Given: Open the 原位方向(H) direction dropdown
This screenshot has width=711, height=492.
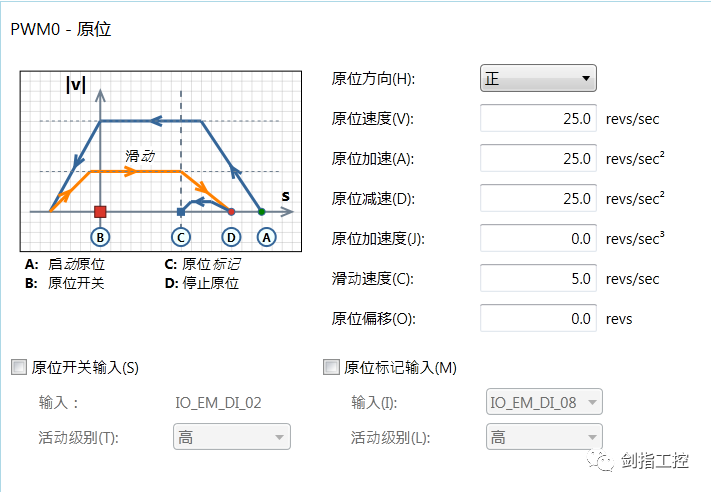Looking at the screenshot, I should tap(538, 78).
